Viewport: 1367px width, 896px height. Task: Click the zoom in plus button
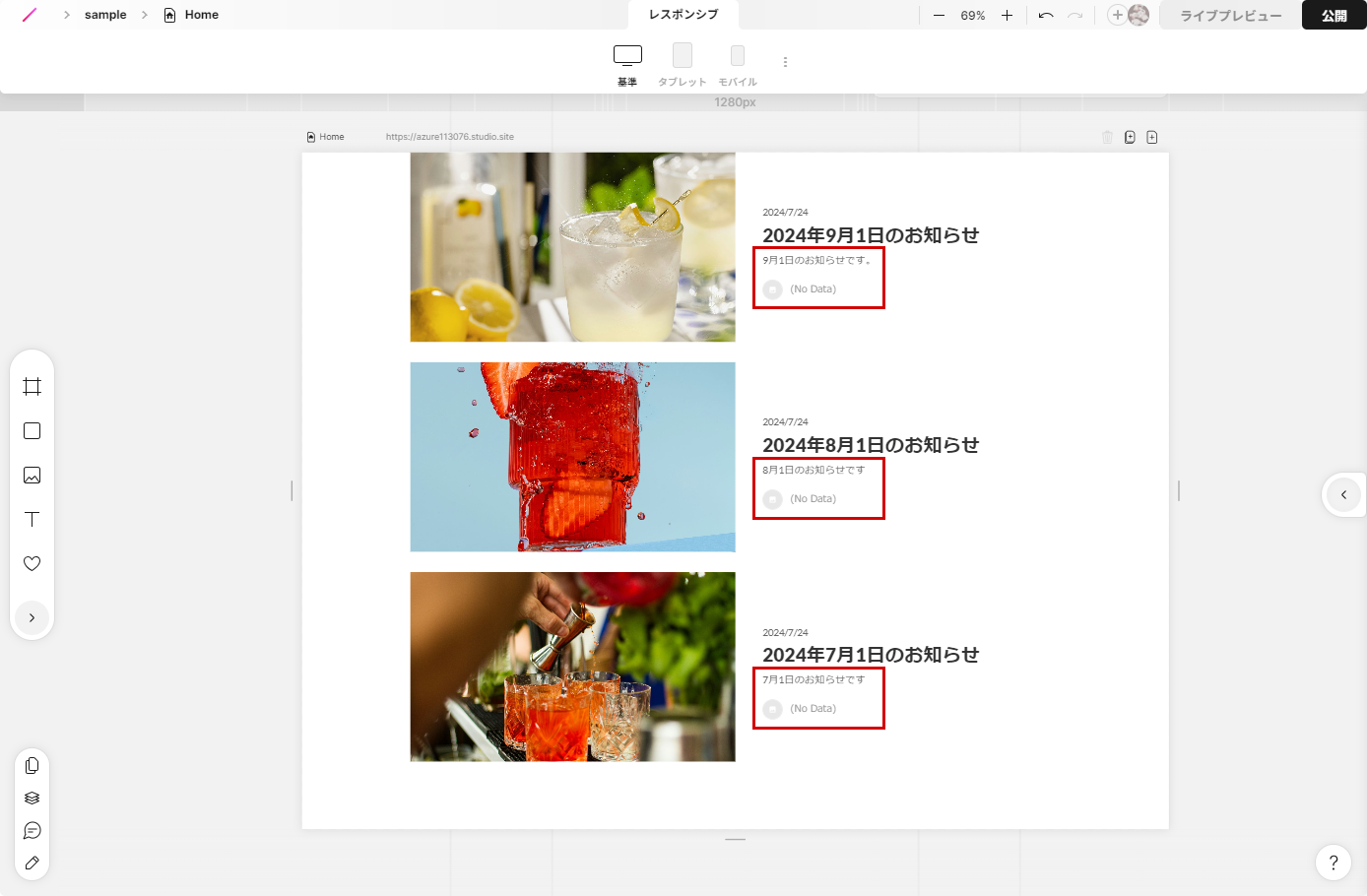1007,15
